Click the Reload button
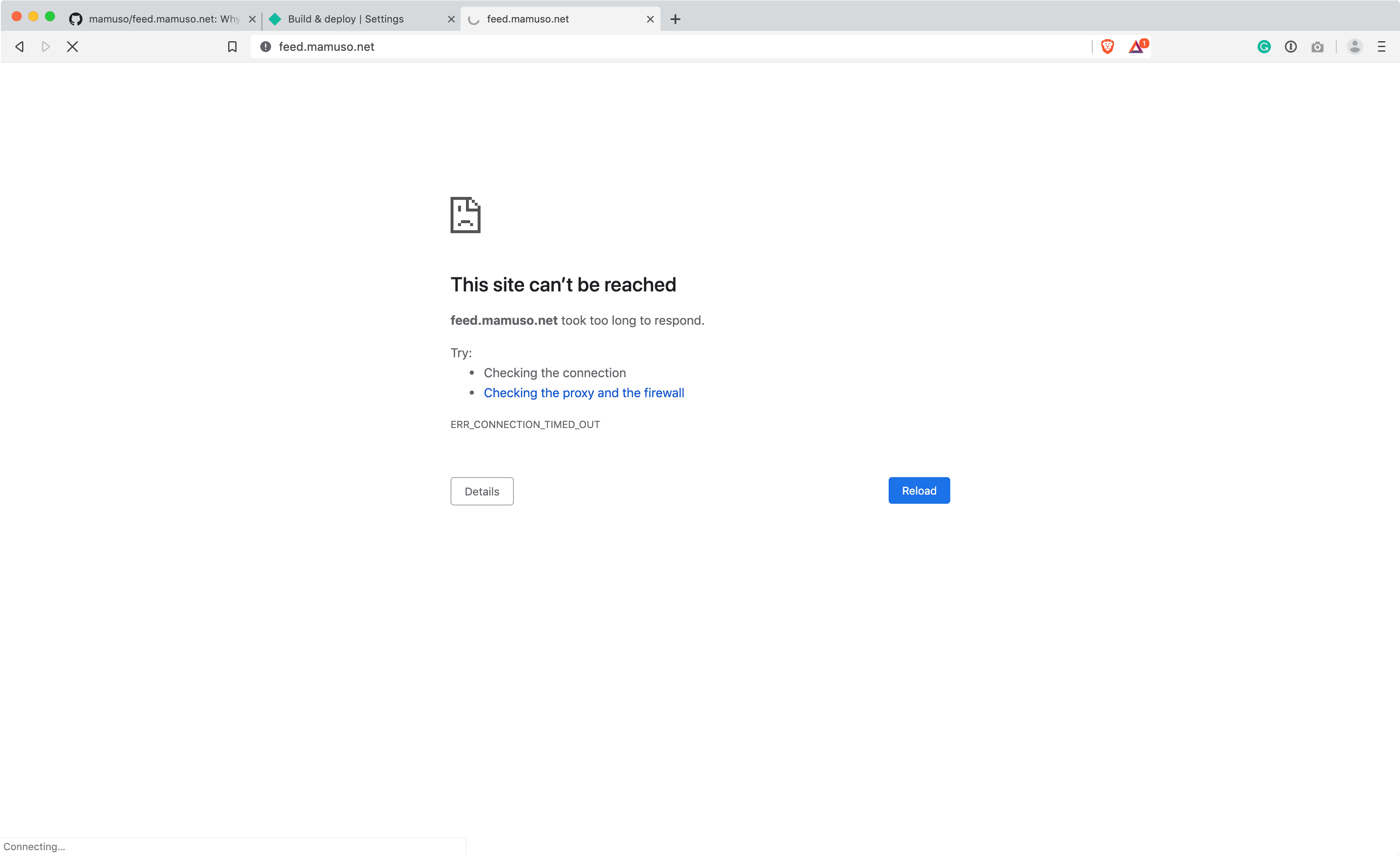This screenshot has height=856, width=1400. pos(919,490)
